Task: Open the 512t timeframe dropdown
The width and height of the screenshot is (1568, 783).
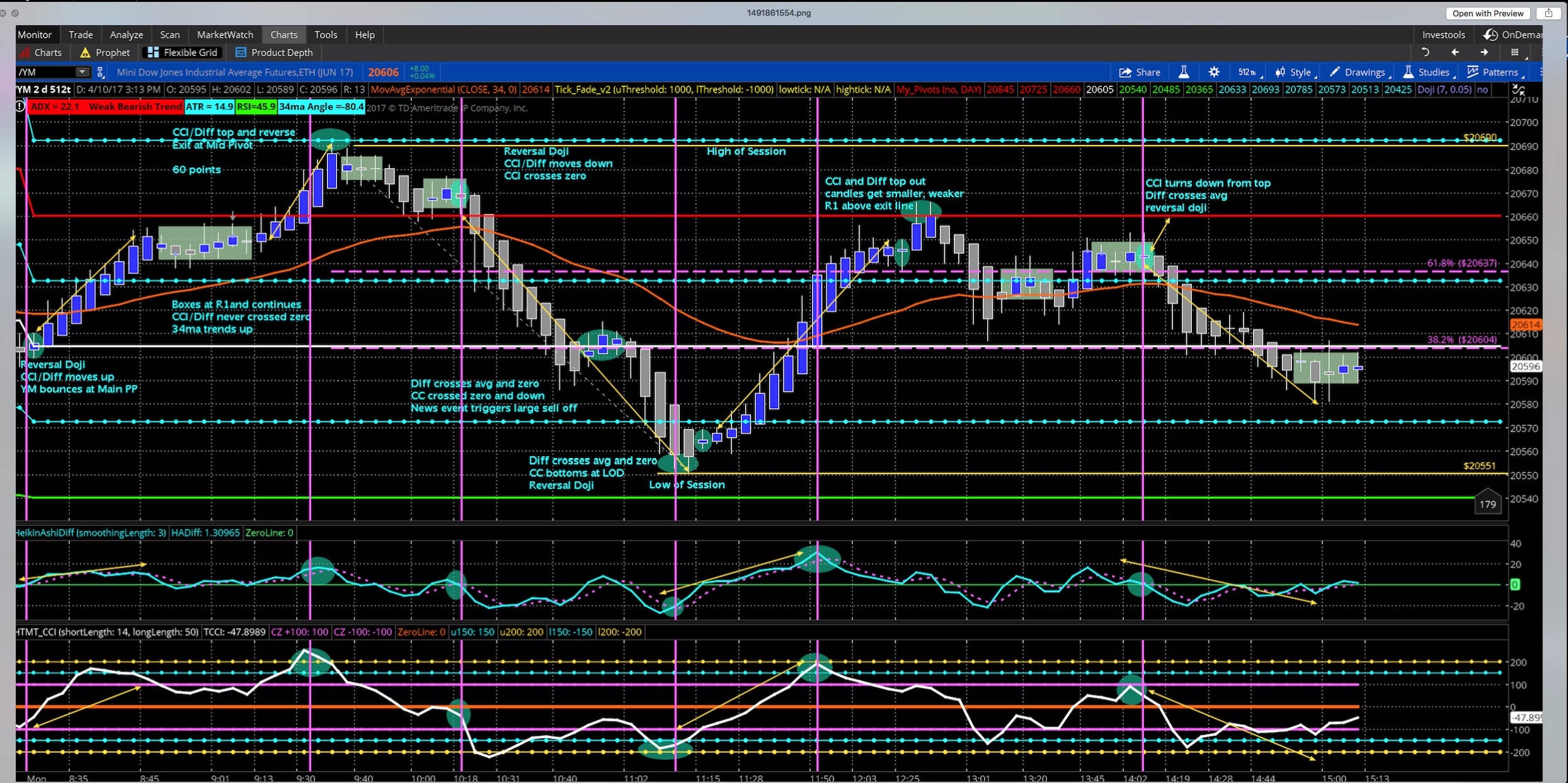Action: pyautogui.click(x=1247, y=72)
